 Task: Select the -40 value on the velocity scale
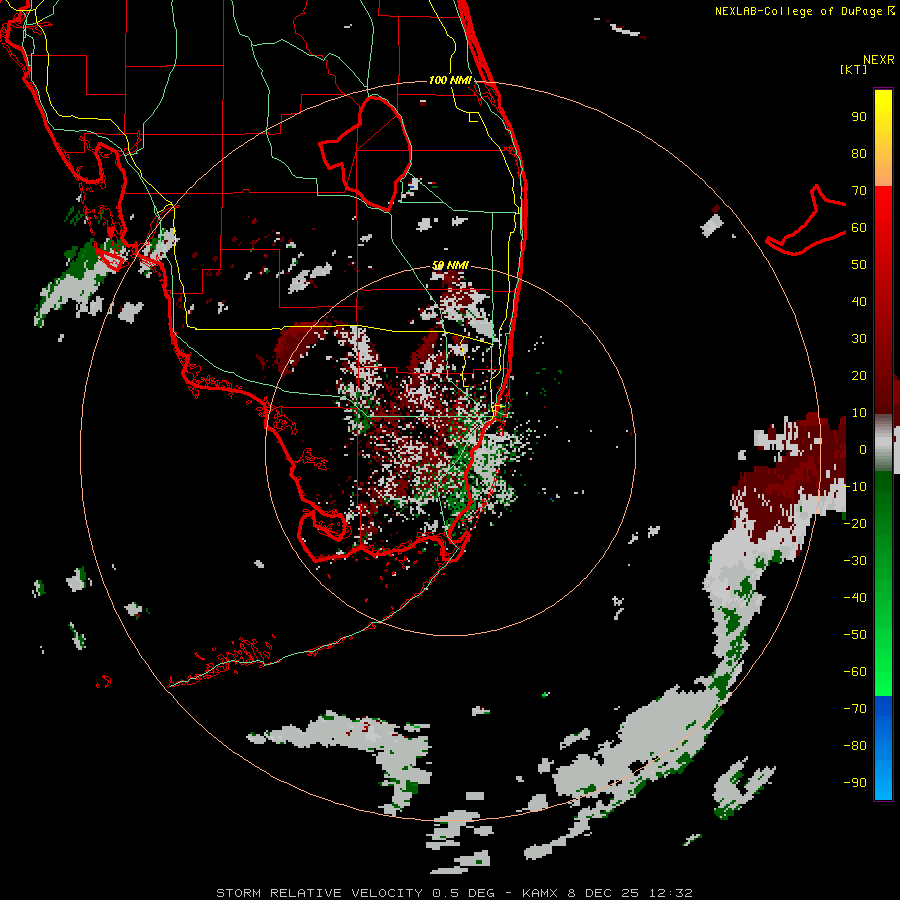point(855,598)
